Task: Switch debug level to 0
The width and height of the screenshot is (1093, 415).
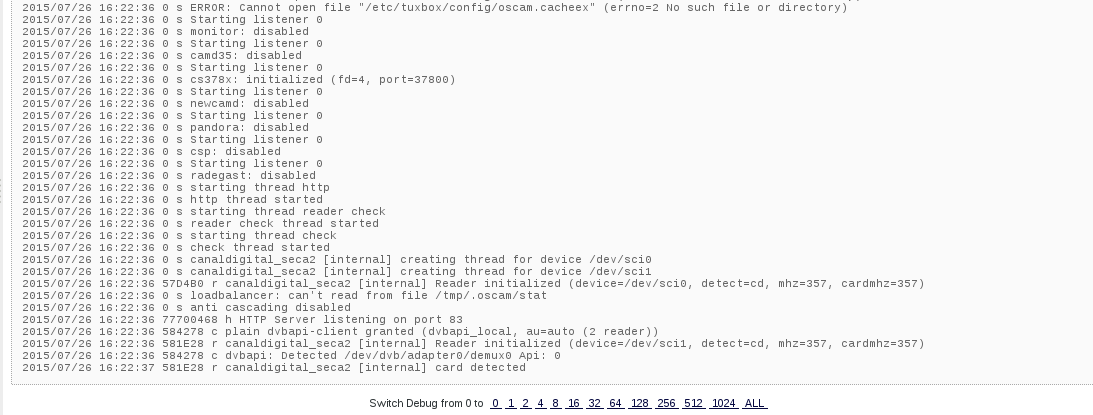Action: click(x=496, y=403)
